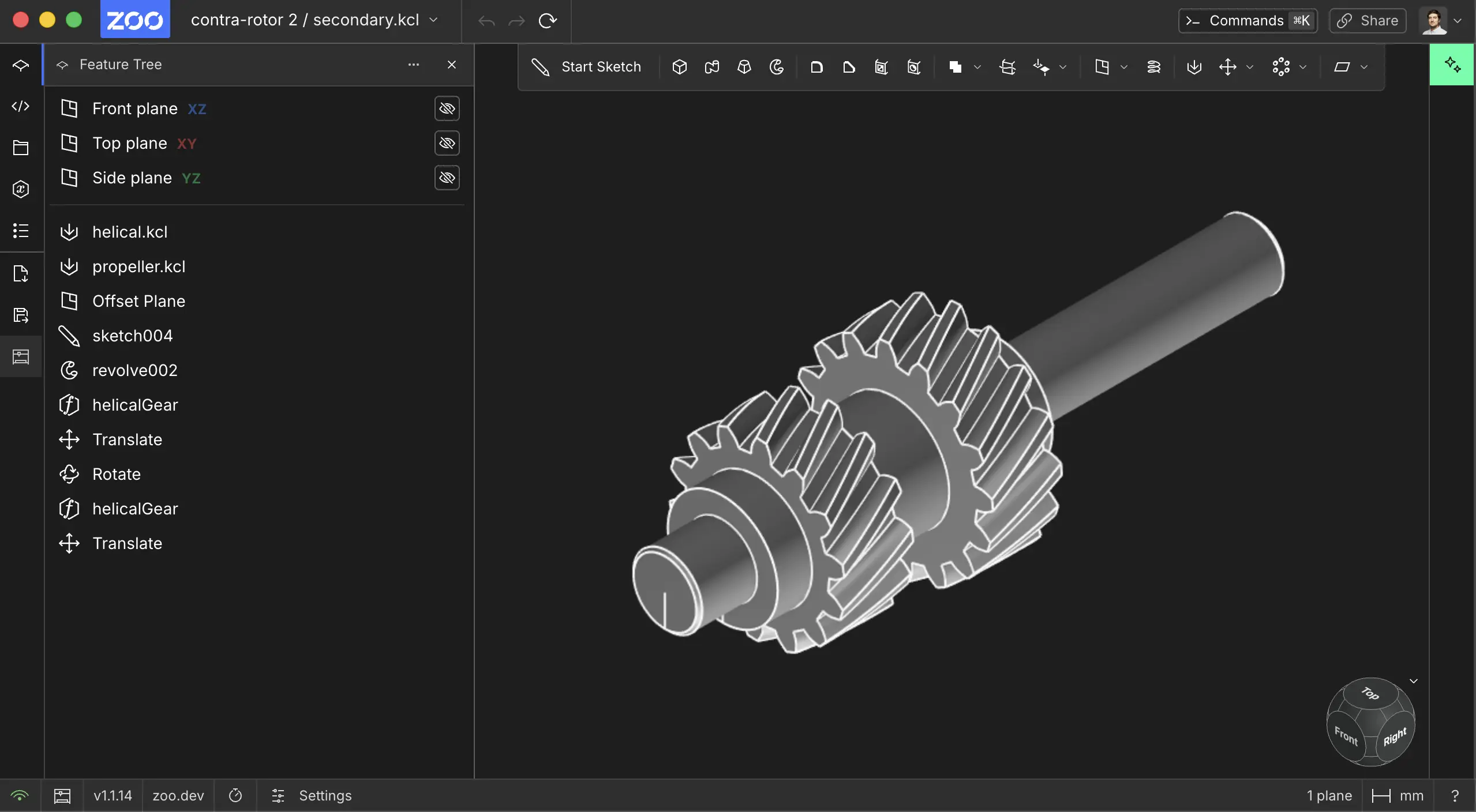Select the Sweep tool in the toolbar
1476x812 pixels.
[711, 67]
